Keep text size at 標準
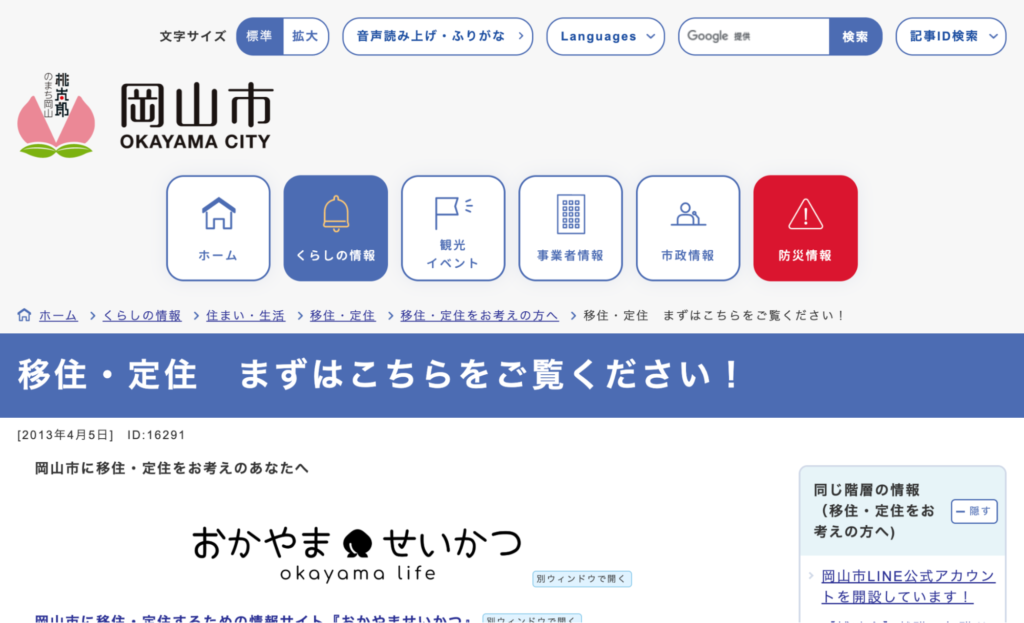The height and width of the screenshot is (623, 1024). (x=258, y=36)
